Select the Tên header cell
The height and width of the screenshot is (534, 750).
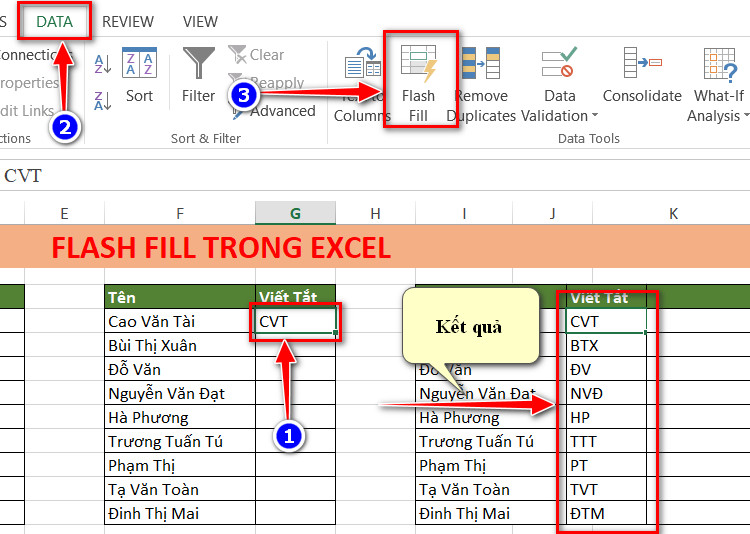pos(180,297)
